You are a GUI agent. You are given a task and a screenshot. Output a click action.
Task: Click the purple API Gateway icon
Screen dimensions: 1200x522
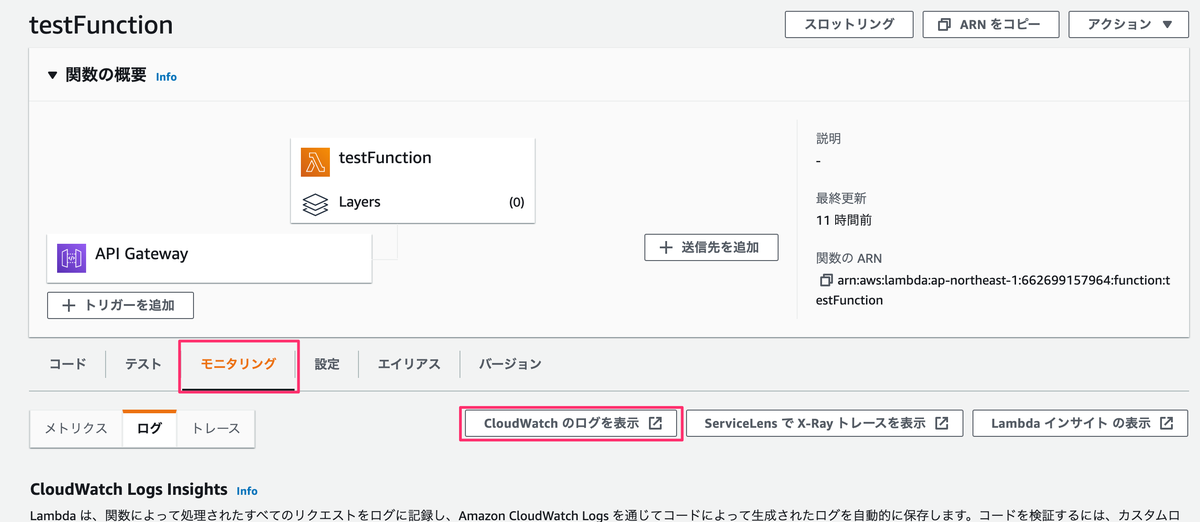(x=72, y=257)
